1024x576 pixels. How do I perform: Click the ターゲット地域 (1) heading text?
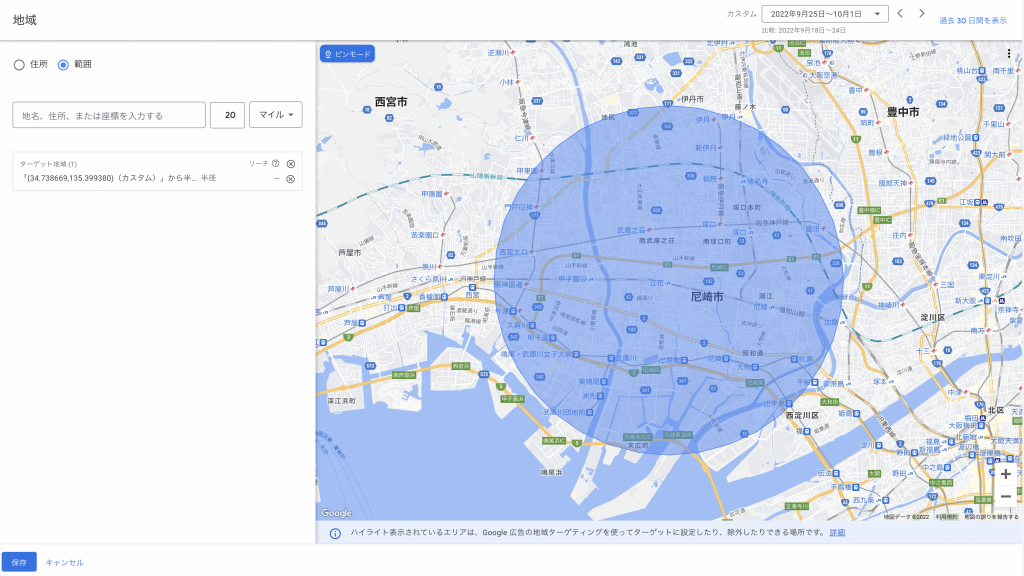click(x=48, y=164)
